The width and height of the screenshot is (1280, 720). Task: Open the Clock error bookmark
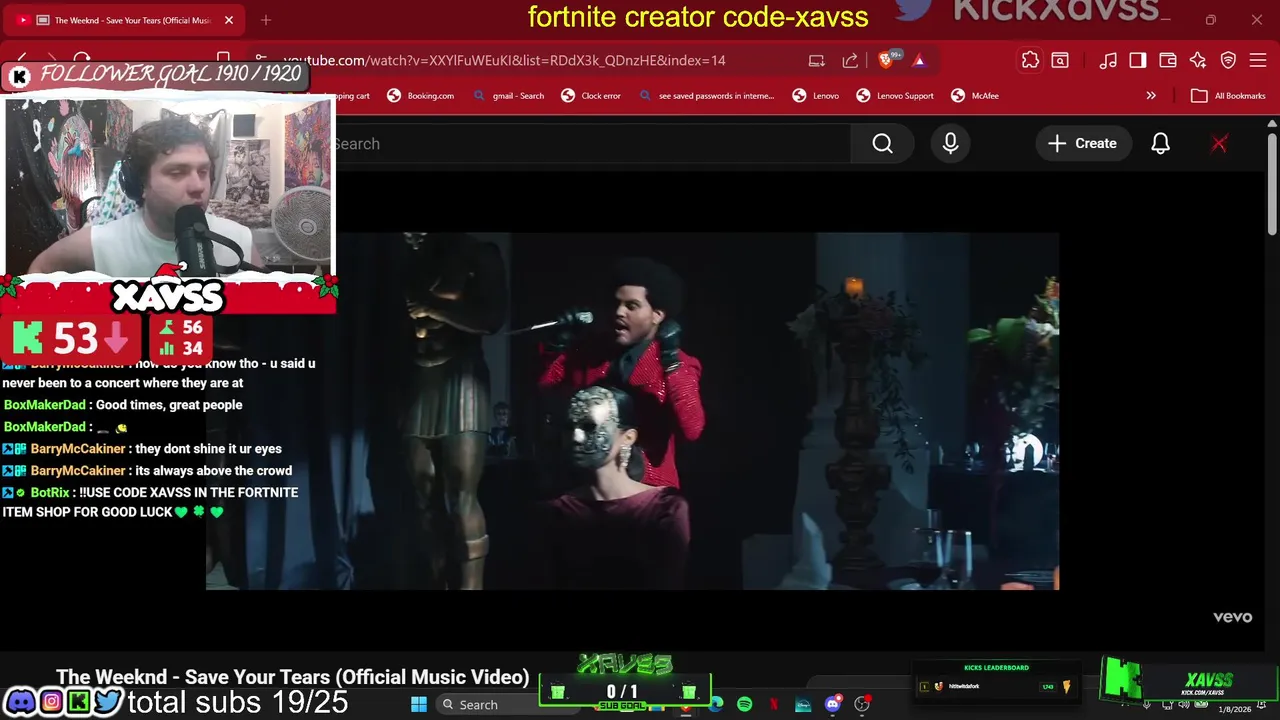pos(591,96)
